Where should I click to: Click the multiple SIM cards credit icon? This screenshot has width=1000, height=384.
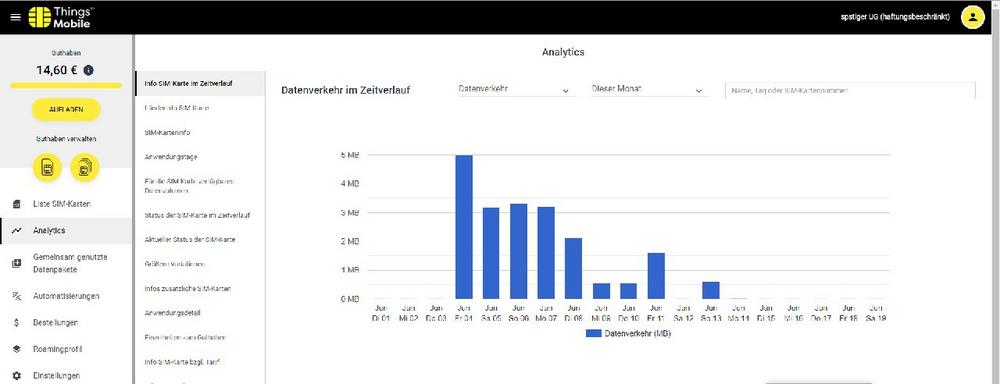click(85, 168)
